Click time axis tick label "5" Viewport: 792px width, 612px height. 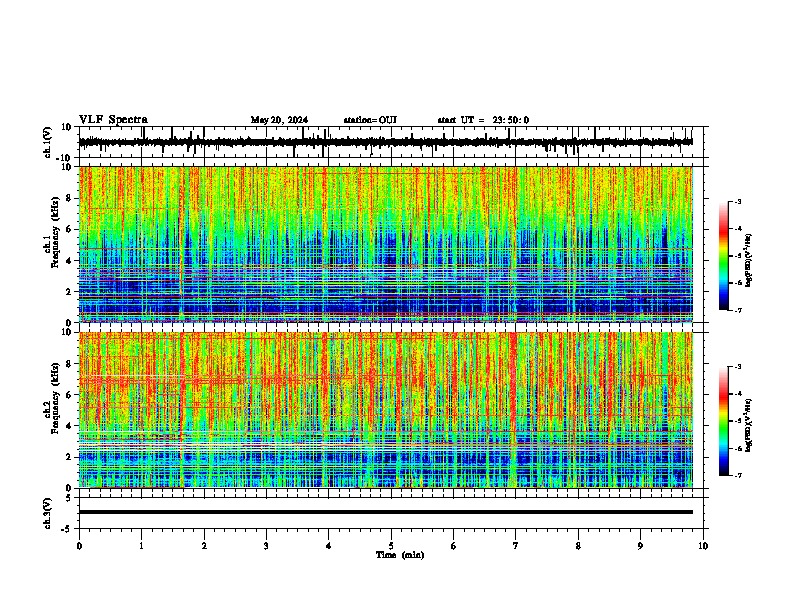[391, 546]
